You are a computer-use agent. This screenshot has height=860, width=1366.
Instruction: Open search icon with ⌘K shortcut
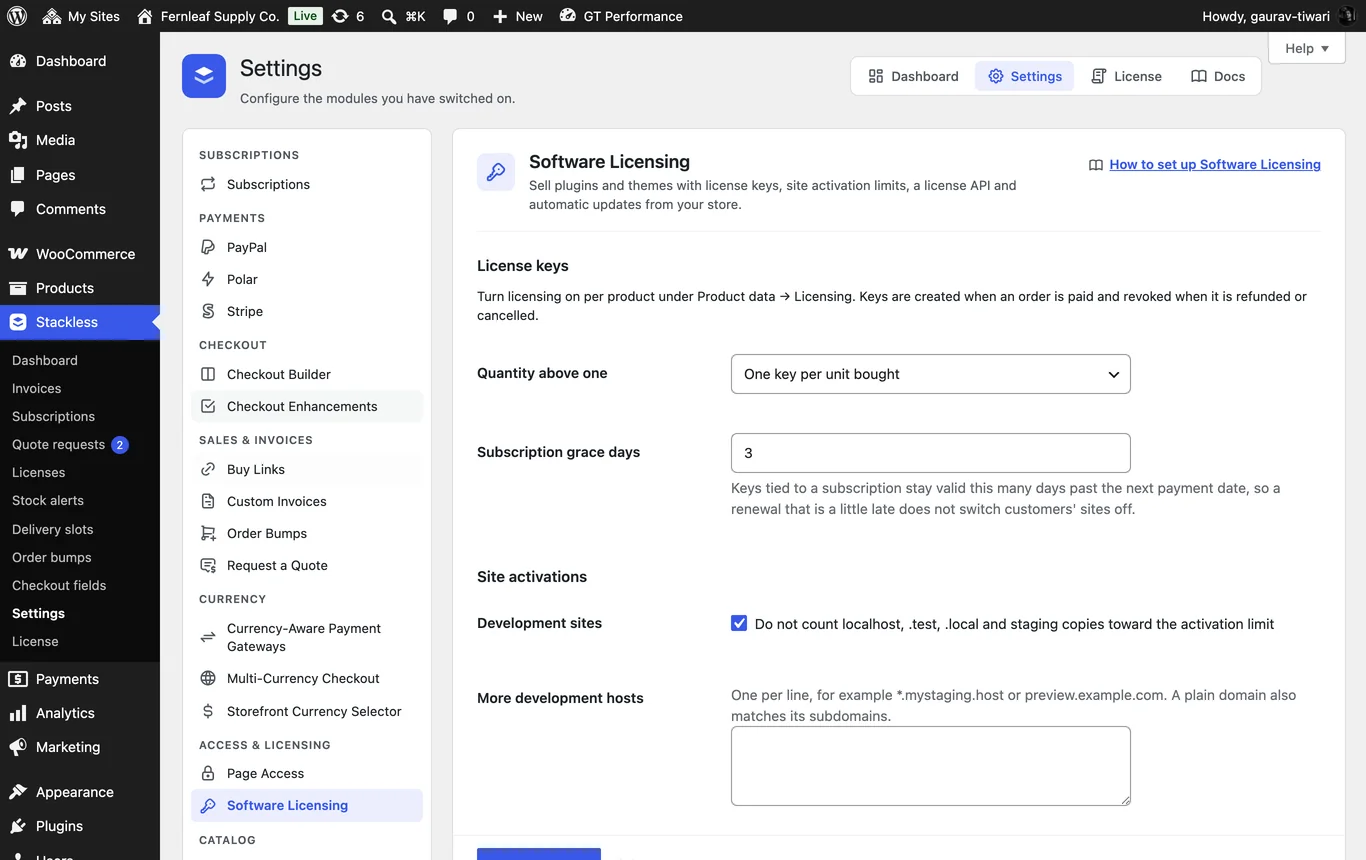coord(389,16)
